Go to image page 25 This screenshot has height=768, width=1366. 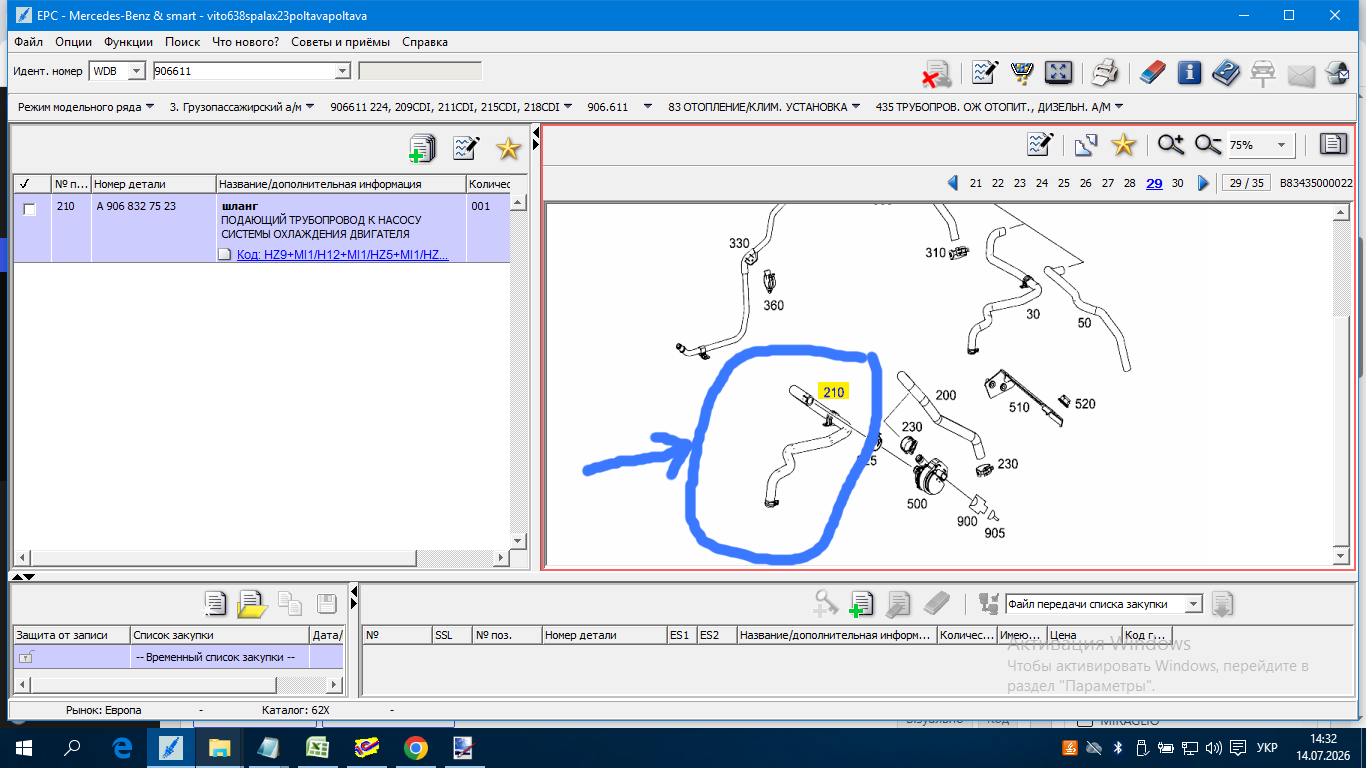click(x=1064, y=183)
